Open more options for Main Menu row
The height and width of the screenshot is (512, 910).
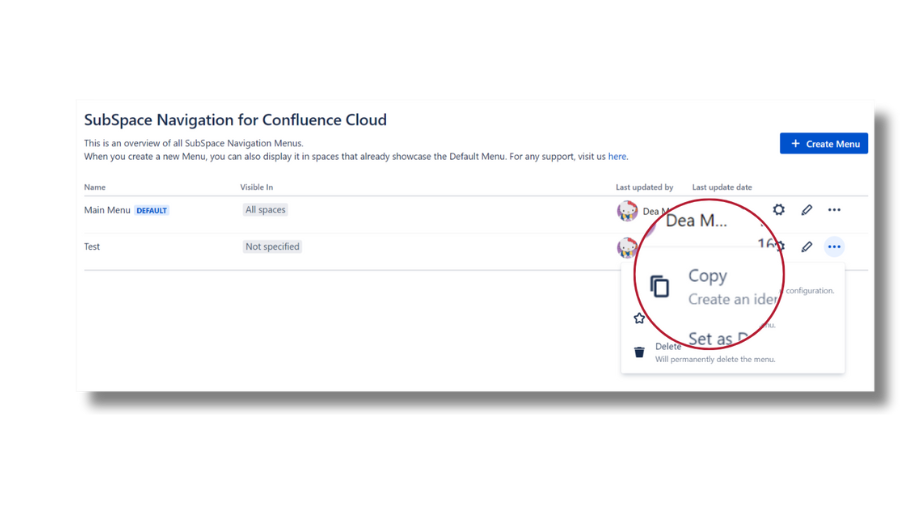(x=834, y=210)
